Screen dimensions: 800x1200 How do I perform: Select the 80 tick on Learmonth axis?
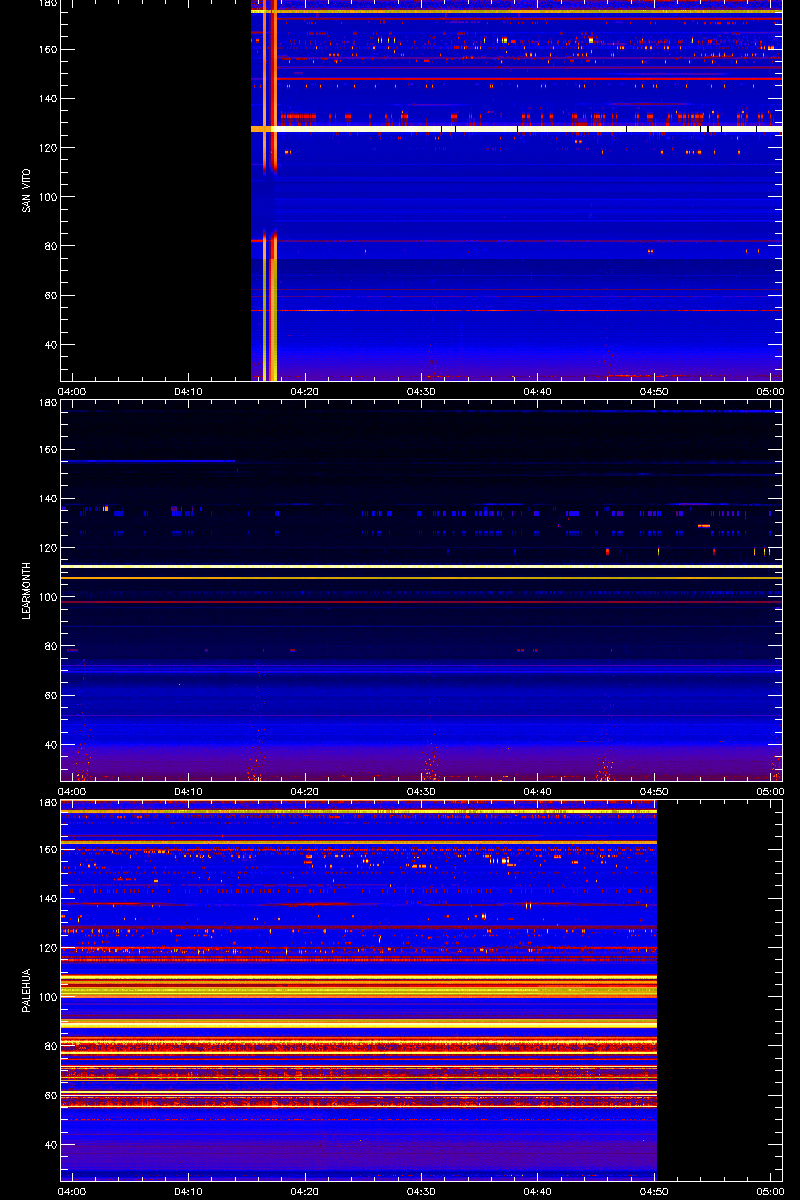click(x=50, y=646)
